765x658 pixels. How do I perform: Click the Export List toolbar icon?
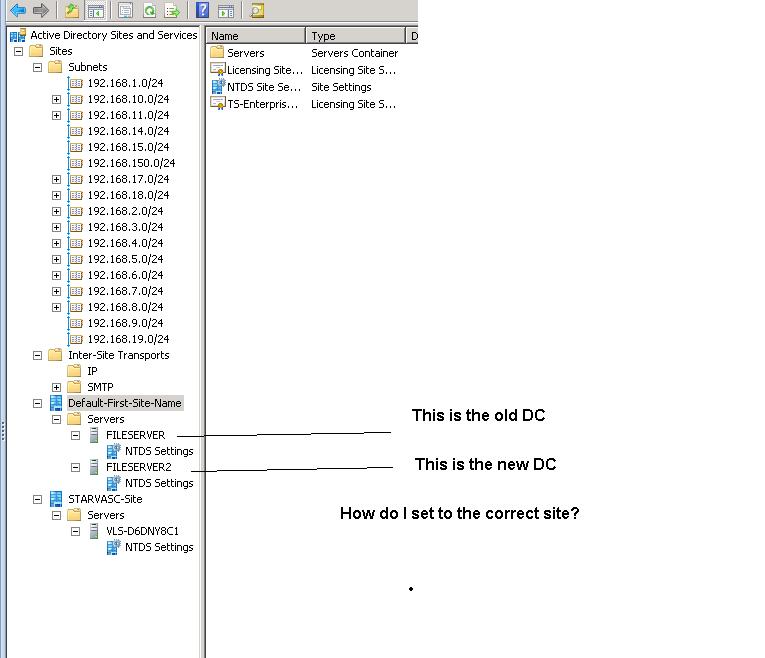(173, 10)
